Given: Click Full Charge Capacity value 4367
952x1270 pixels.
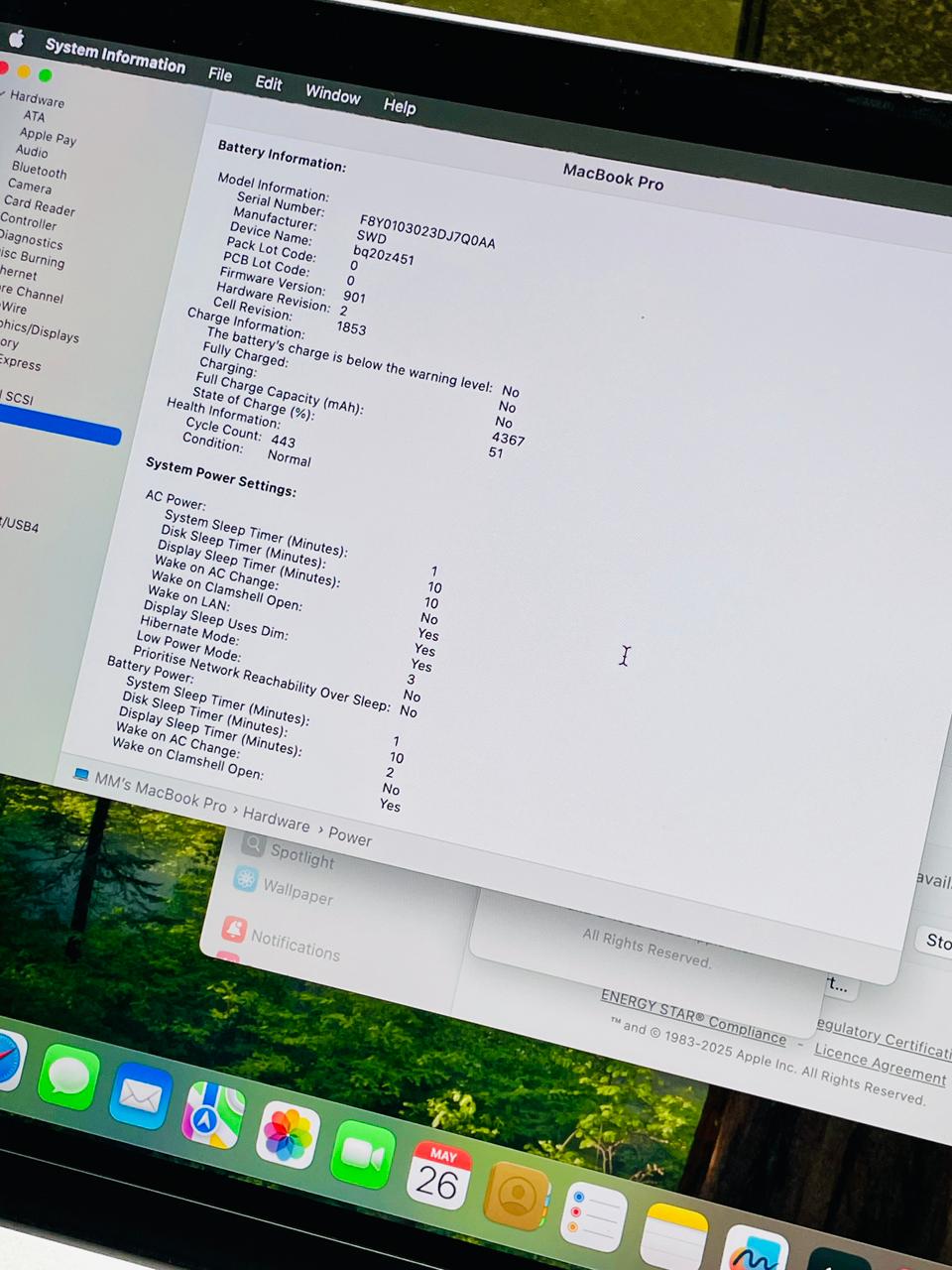Looking at the screenshot, I should point(508,438).
